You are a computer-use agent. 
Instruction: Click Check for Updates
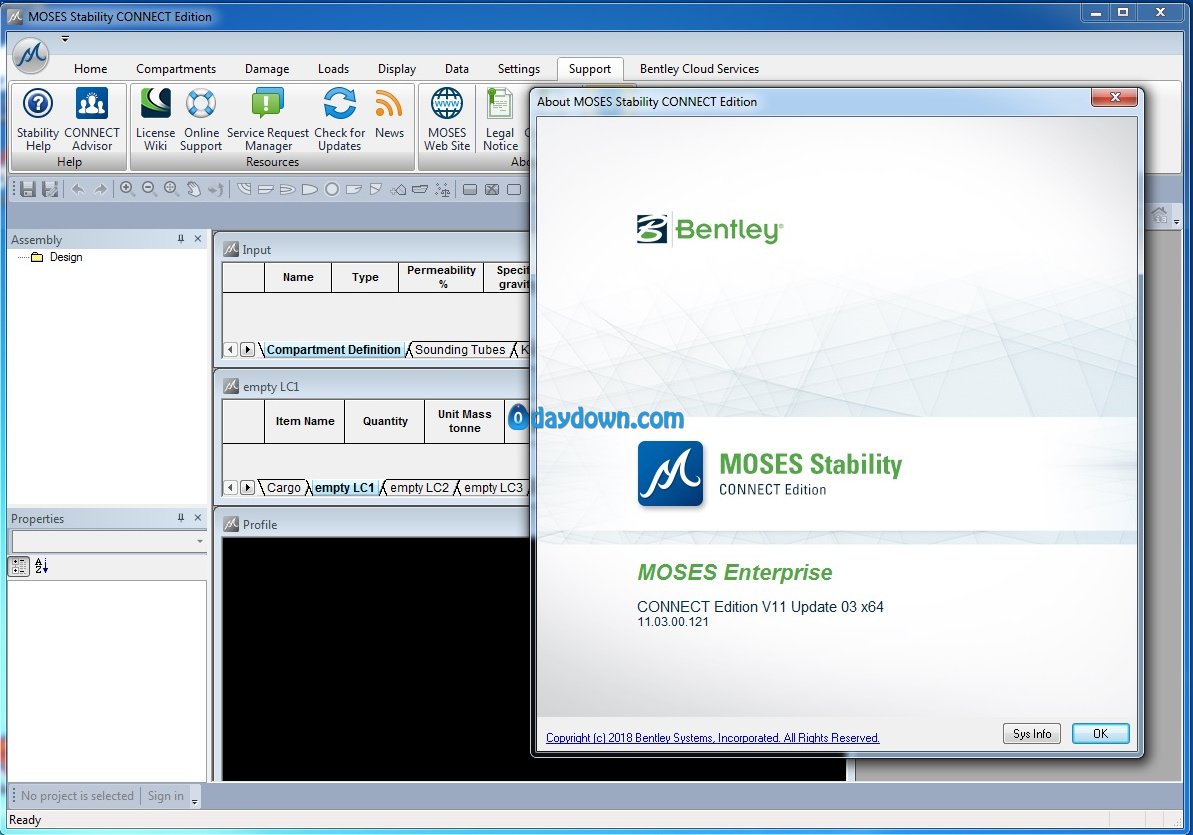coord(339,120)
